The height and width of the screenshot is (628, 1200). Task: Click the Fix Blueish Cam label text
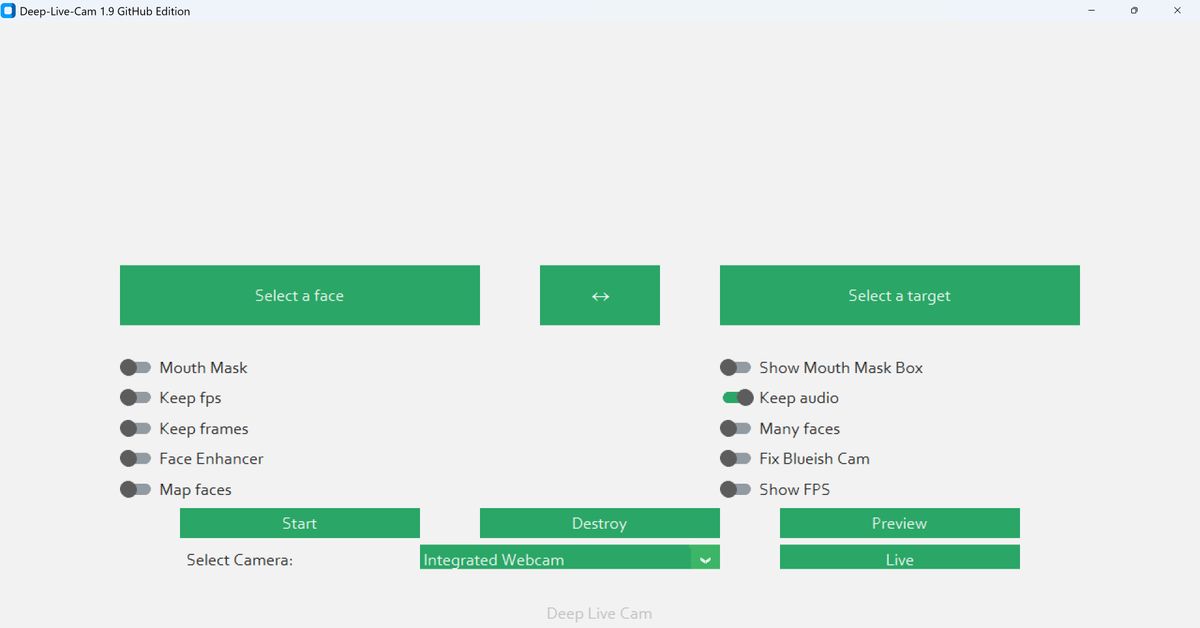click(x=814, y=459)
